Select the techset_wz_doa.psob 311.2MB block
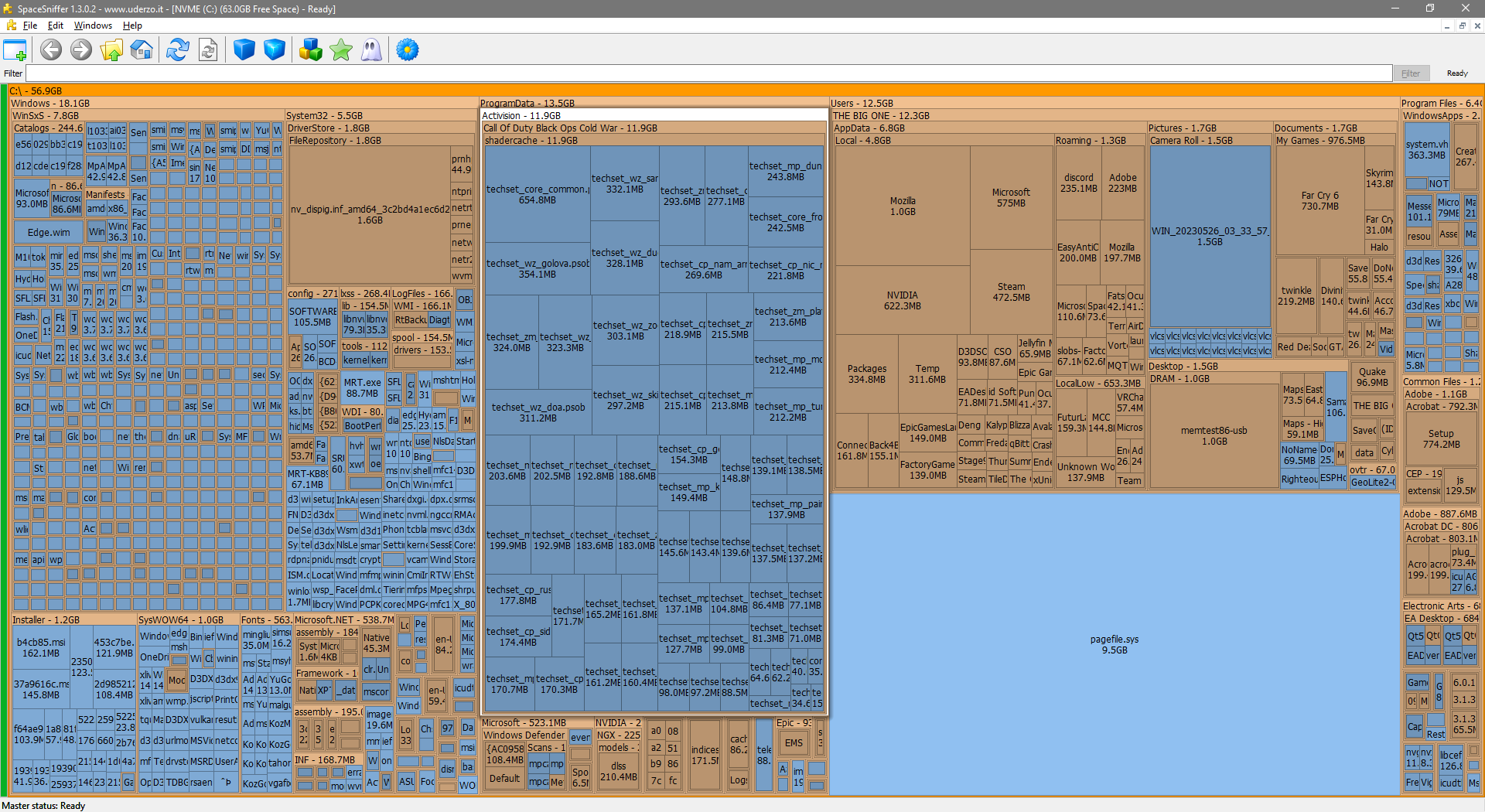 click(x=538, y=412)
